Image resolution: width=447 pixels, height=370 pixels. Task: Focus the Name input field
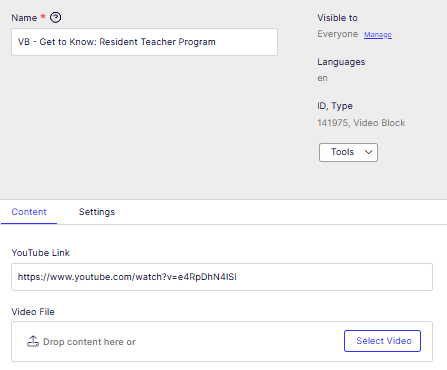coord(144,42)
